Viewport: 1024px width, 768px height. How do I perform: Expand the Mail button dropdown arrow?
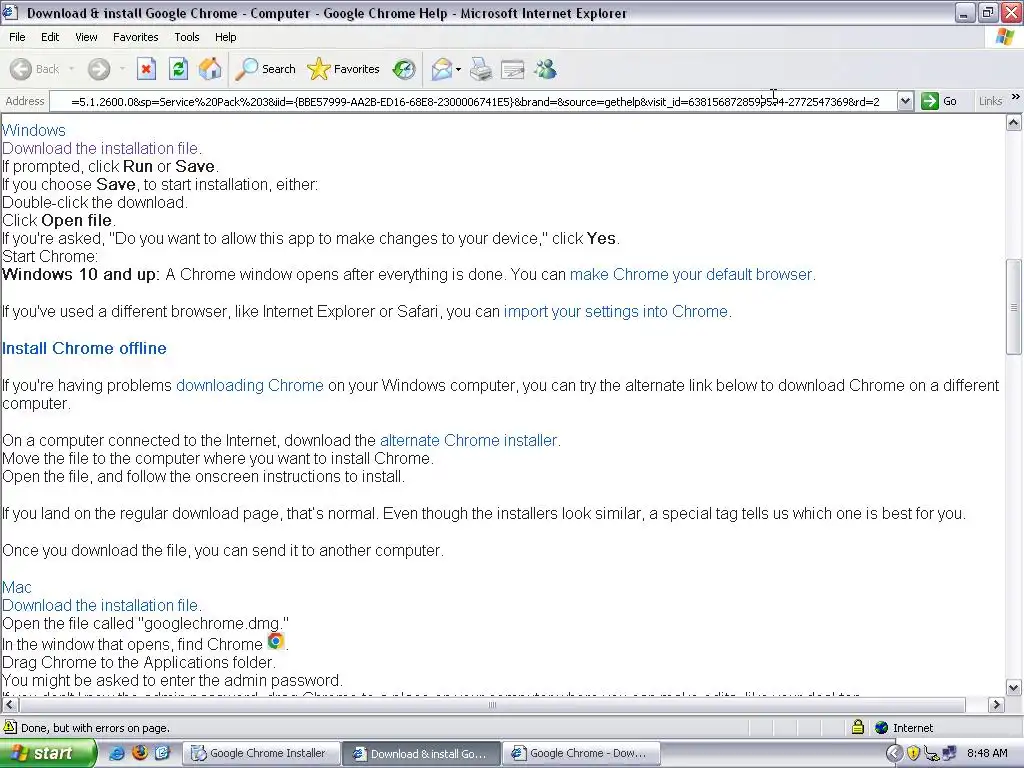458,69
